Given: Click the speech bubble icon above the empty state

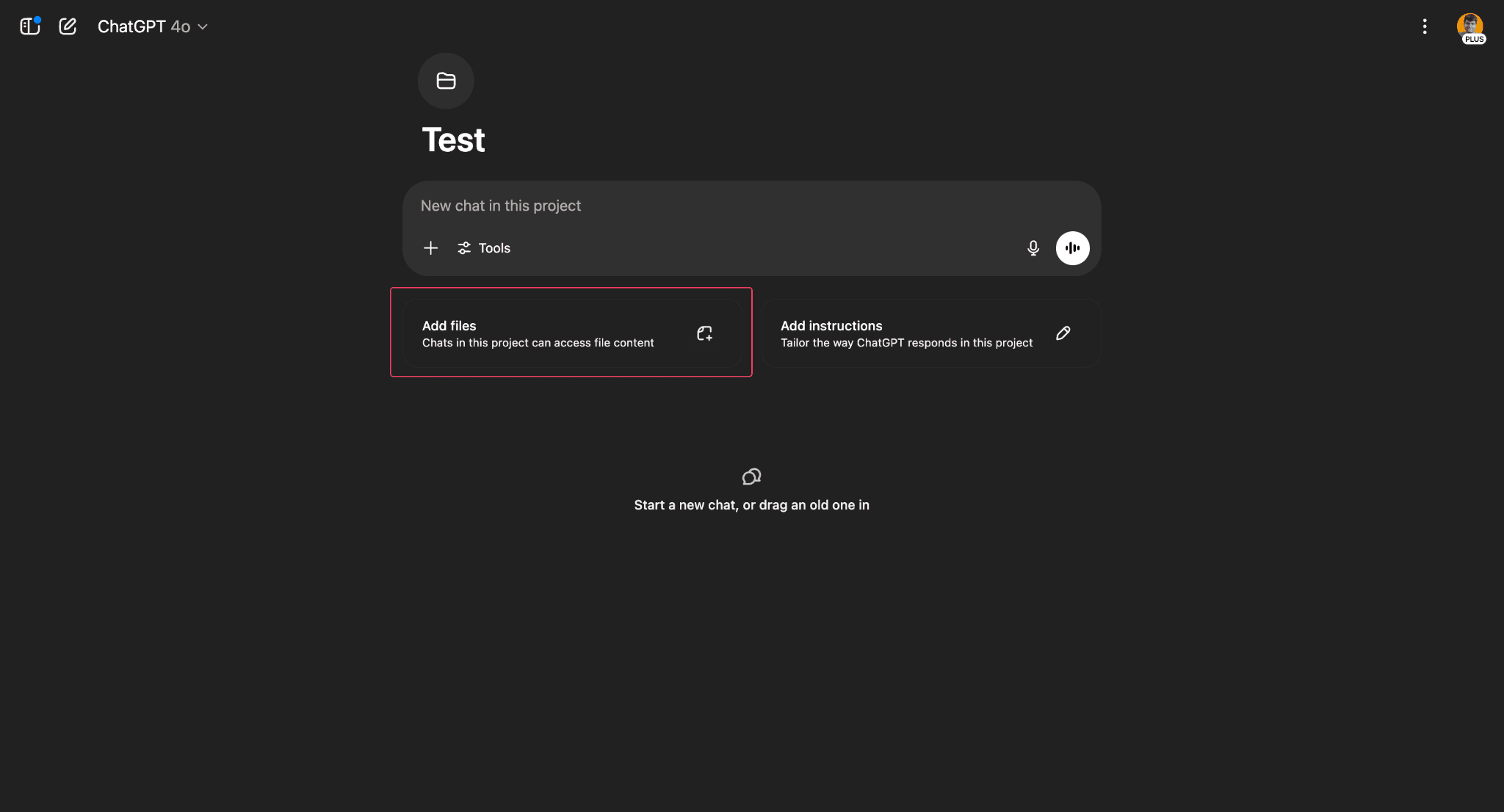Looking at the screenshot, I should tap(751, 476).
